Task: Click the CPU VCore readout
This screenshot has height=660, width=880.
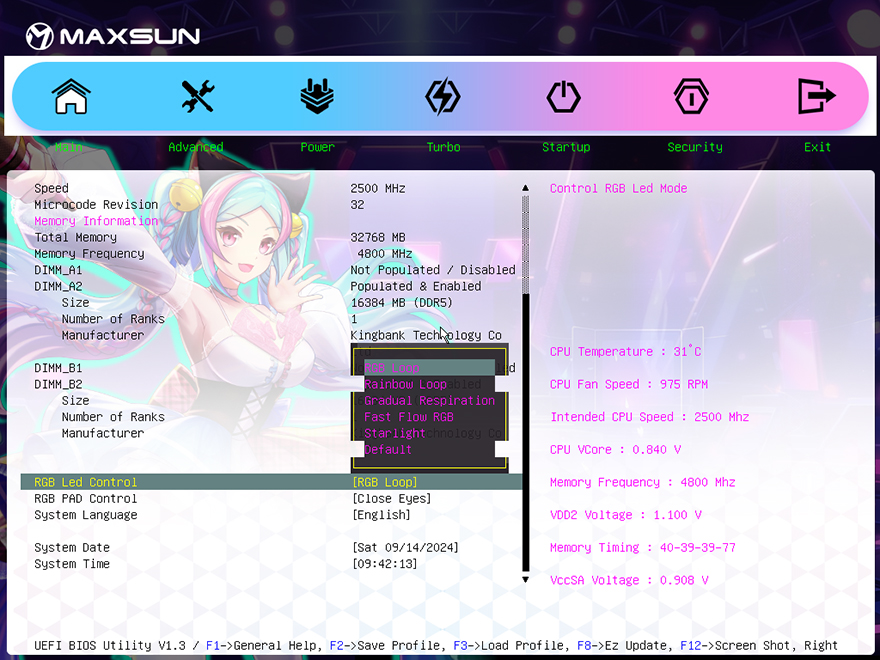Action: (615, 450)
